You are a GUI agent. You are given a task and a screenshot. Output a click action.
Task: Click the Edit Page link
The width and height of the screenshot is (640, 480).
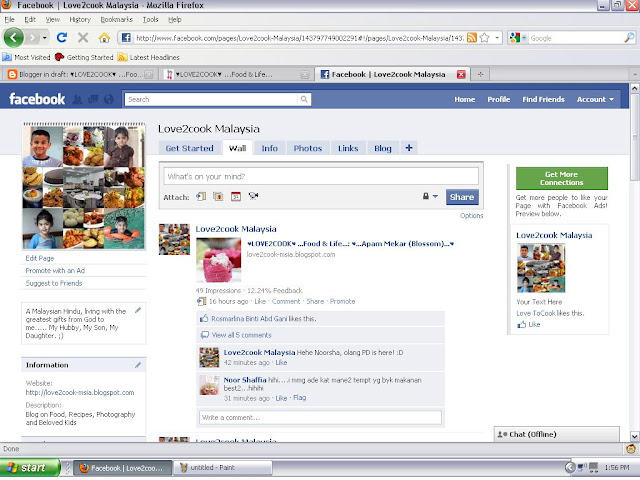click(x=40, y=258)
